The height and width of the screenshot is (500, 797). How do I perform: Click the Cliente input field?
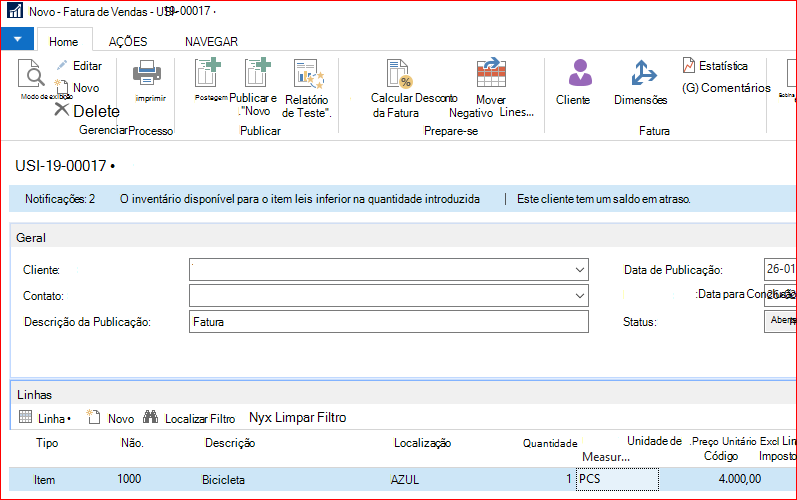click(389, 269)
